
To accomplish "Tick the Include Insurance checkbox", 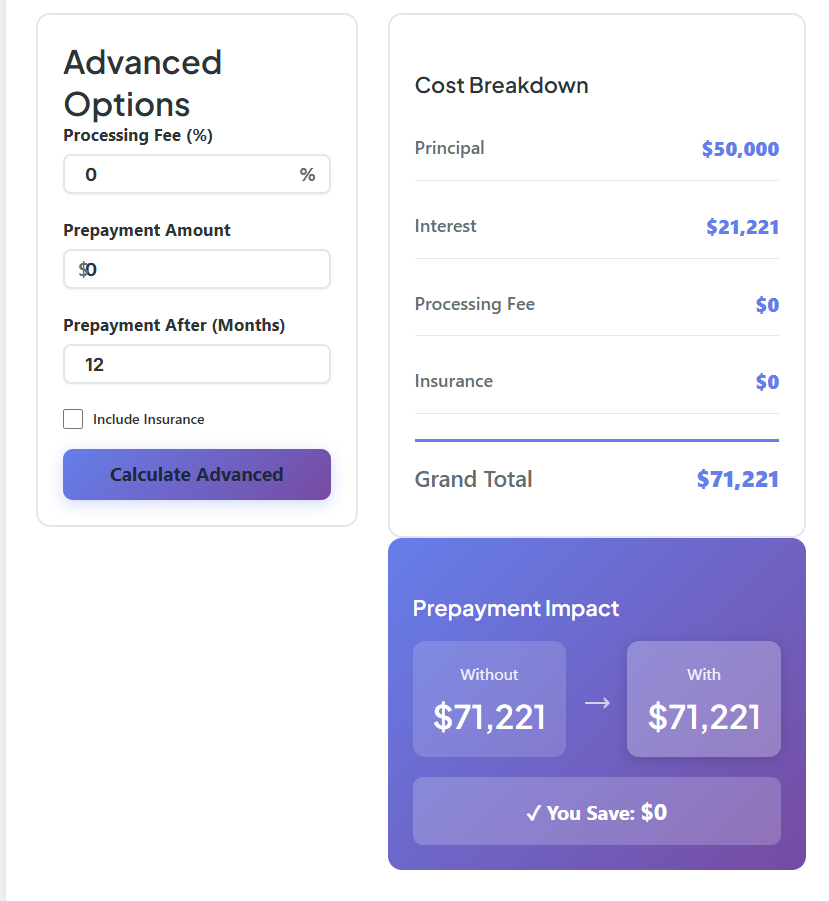I will point(73,419).
